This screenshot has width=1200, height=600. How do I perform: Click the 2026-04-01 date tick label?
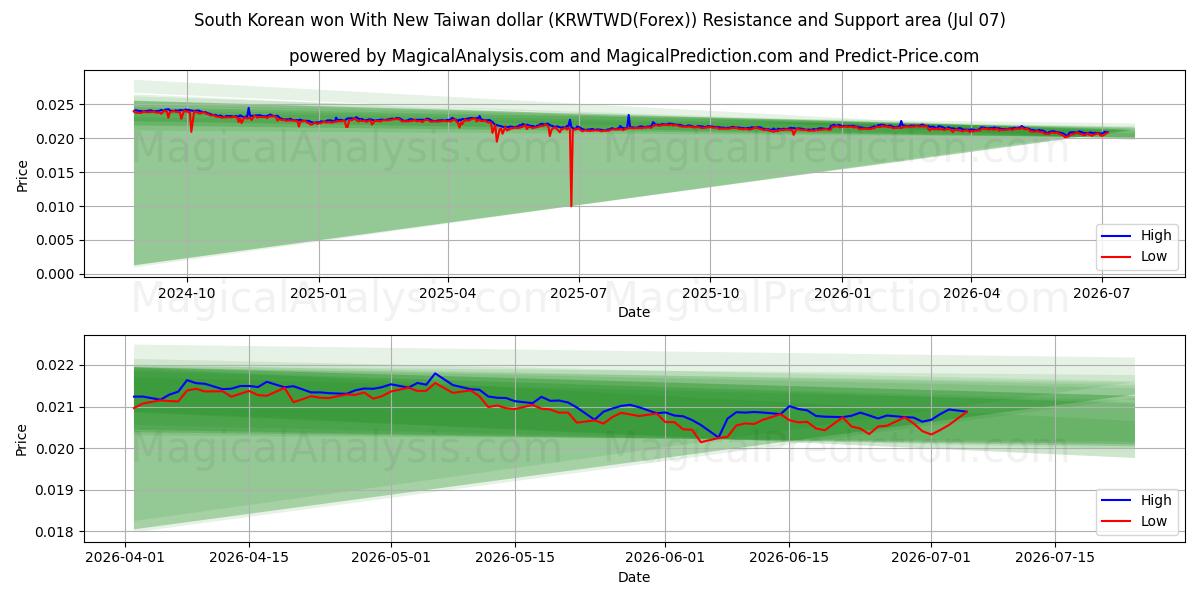tap(124, 557)
